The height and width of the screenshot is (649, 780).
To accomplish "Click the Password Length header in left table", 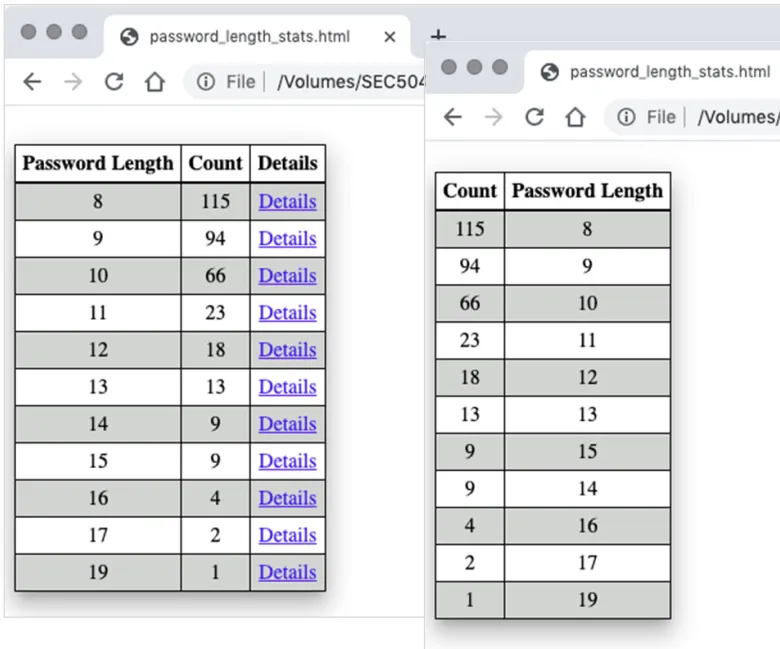I will [x=98, y=163].
